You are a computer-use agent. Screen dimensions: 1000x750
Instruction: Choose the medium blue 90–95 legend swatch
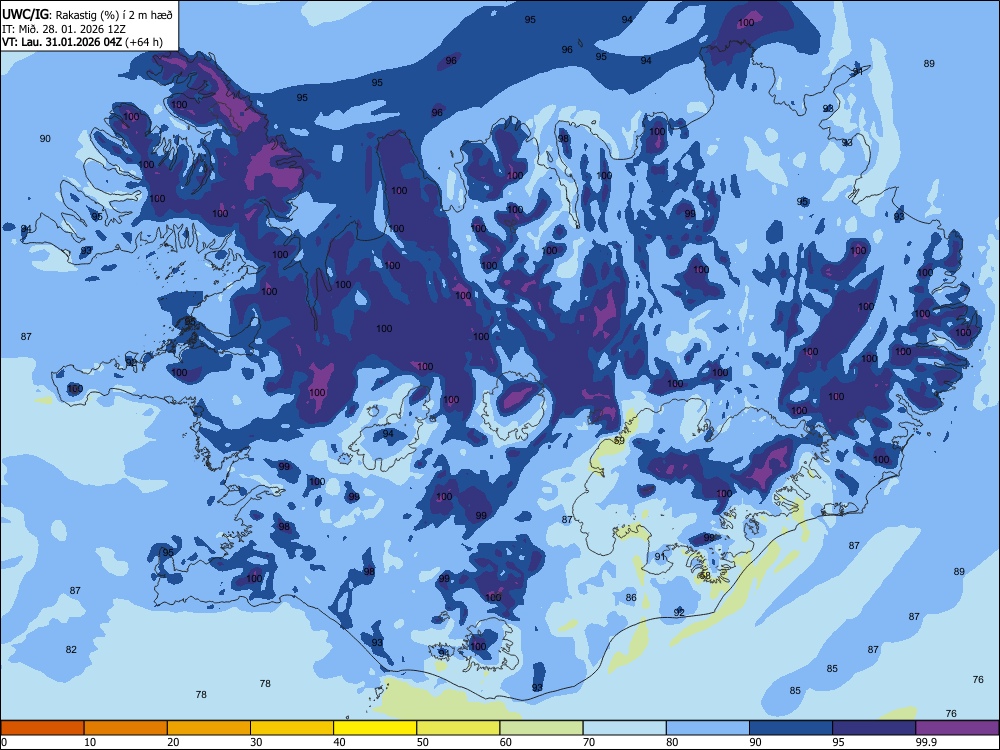[x=791, y=728]
